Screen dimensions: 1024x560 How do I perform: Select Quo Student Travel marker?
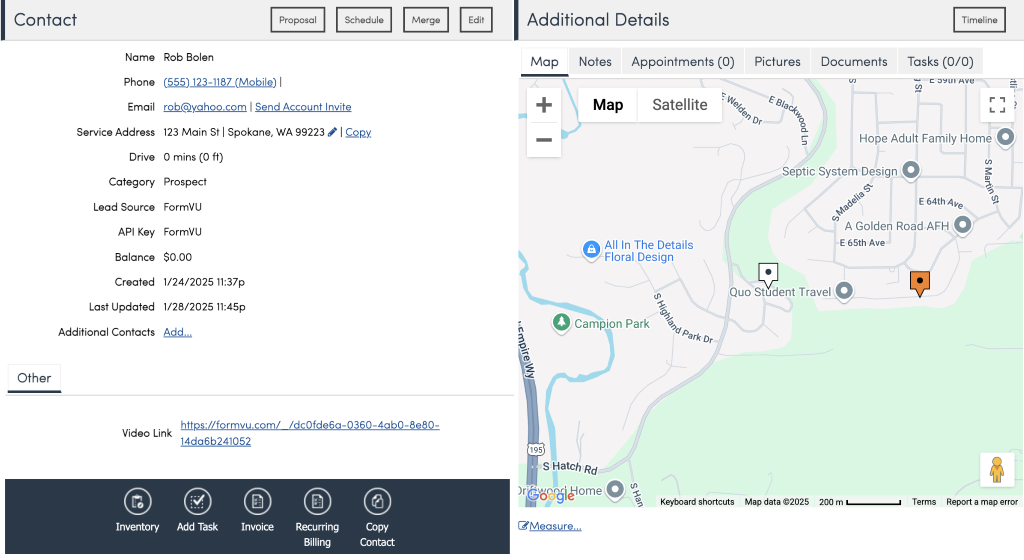pos(844,290)
